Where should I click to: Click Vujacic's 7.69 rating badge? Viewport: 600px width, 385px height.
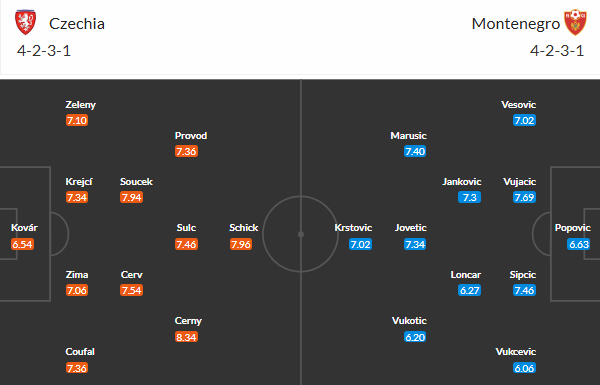[524, 197]
